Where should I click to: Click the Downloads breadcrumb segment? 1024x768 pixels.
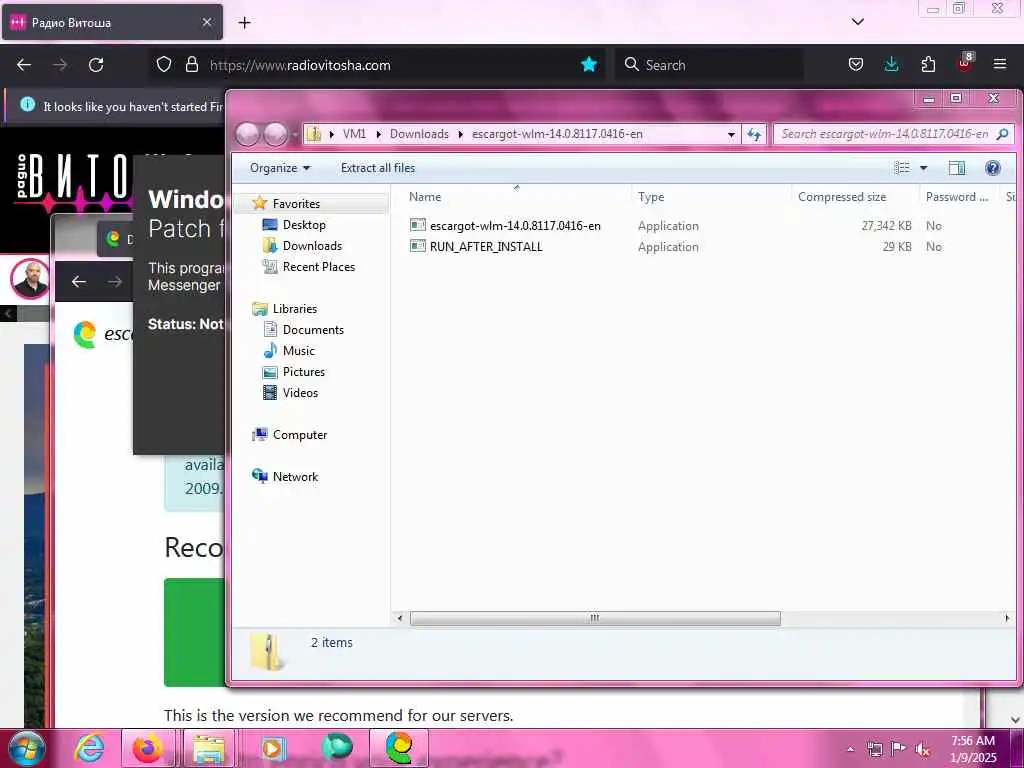tap(419, 134)
